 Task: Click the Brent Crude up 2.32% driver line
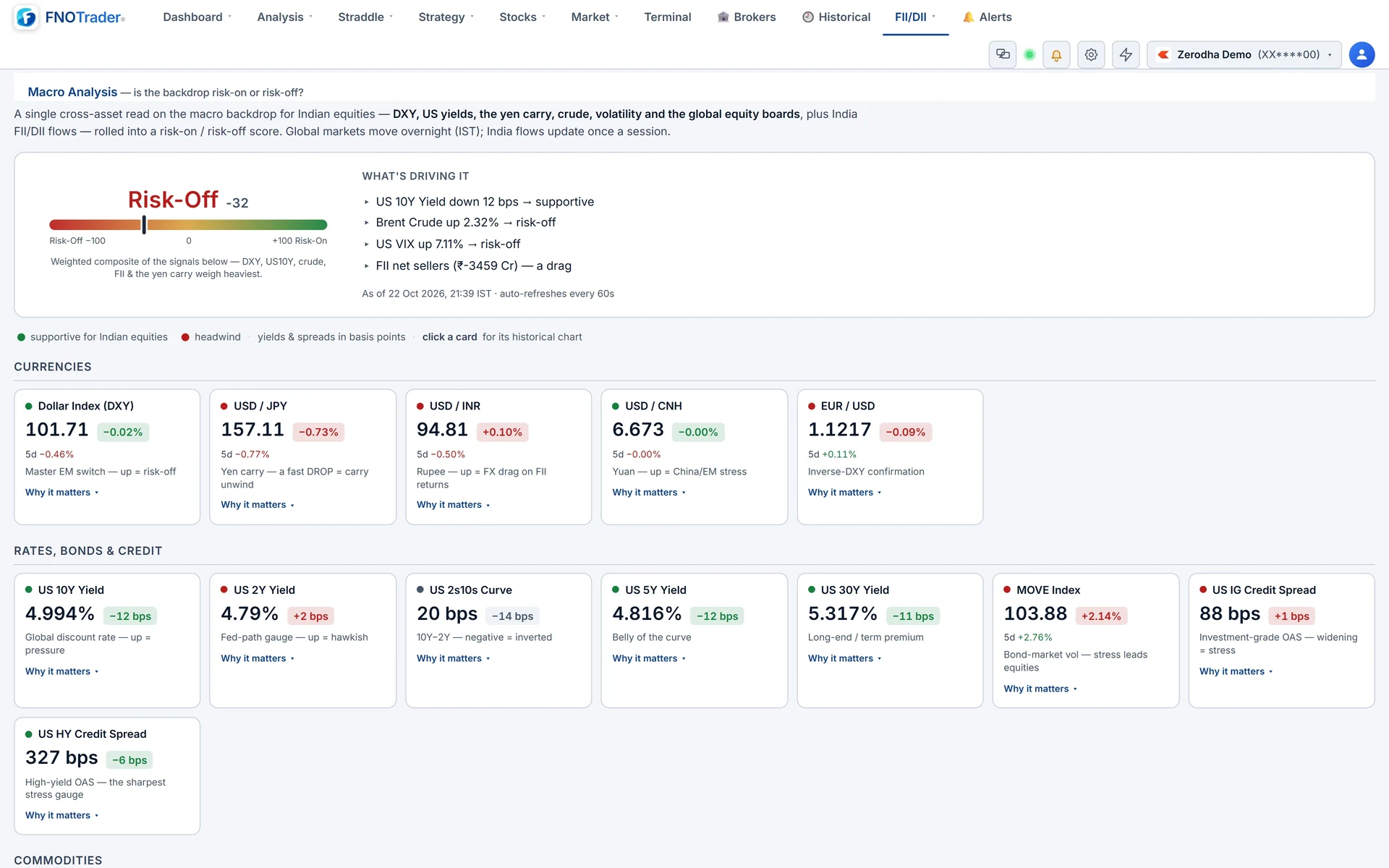coord(465,223)
